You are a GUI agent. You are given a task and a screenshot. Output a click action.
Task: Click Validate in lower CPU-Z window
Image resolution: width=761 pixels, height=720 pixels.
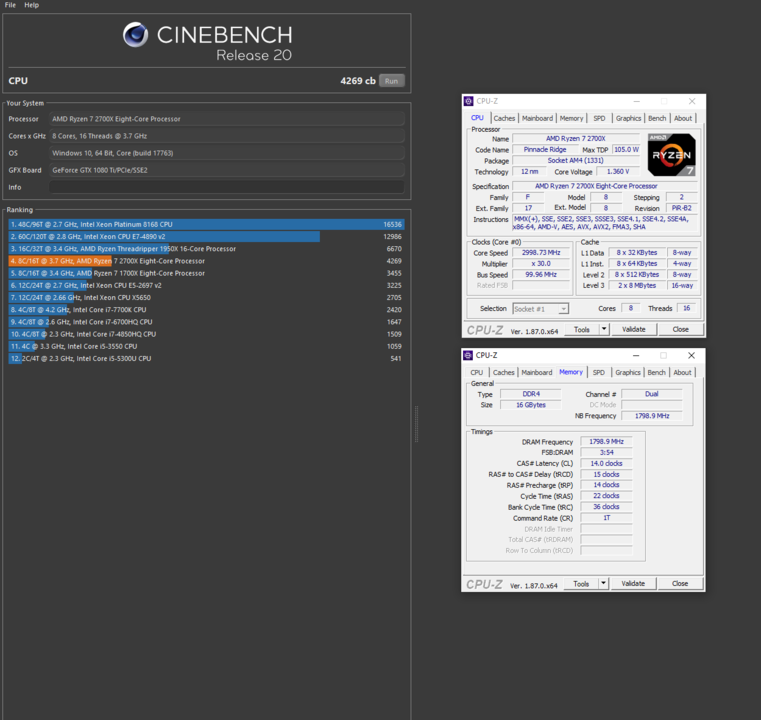click(x=633, y=584)
